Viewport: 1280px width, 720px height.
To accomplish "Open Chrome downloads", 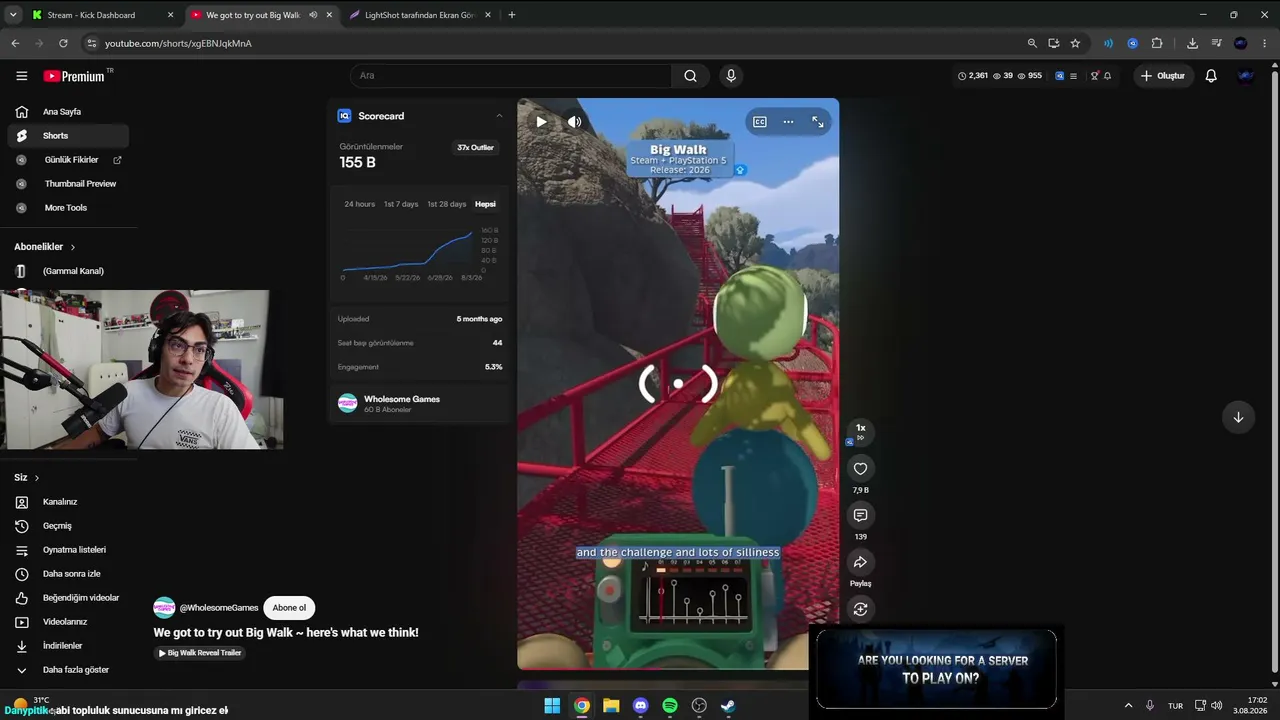I will 1192,43.
